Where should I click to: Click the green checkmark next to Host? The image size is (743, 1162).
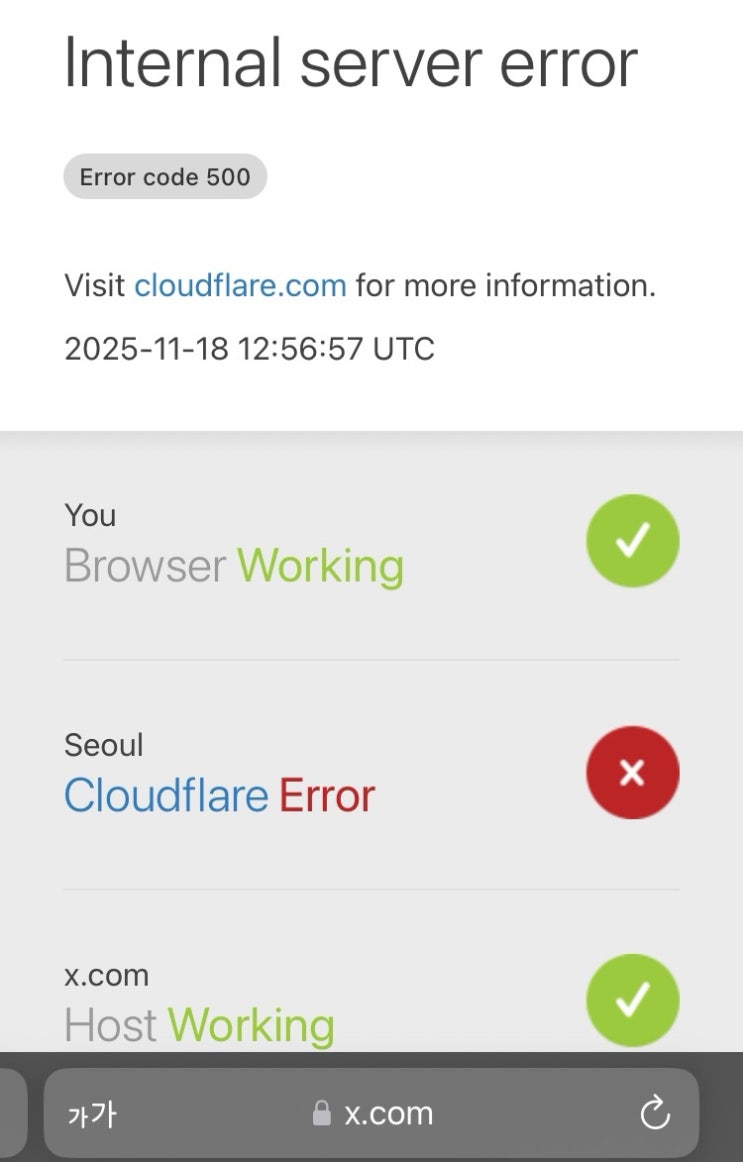[x=633, y=1000]
